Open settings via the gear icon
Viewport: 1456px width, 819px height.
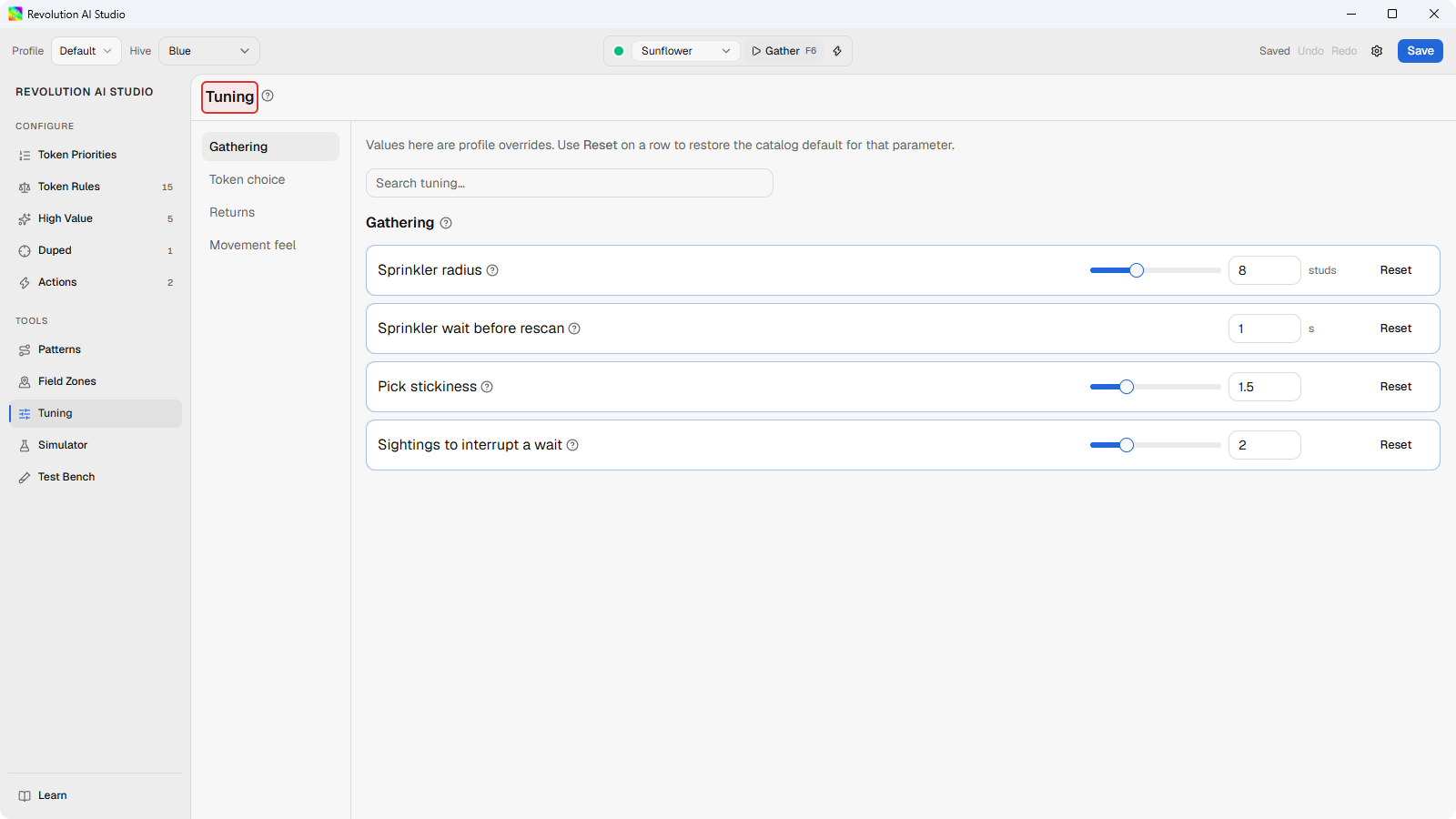(1377, 51)
